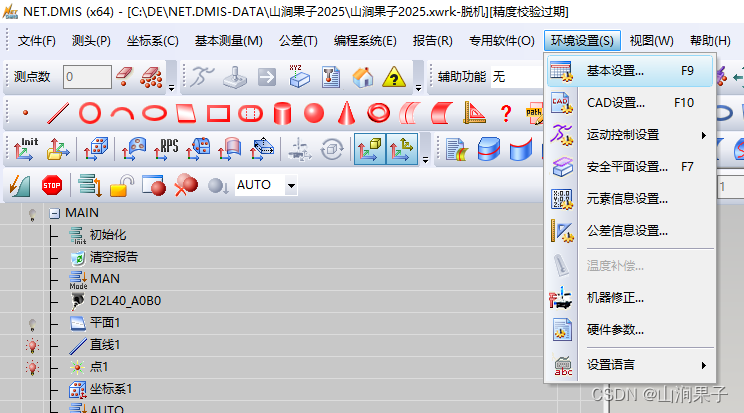The width and height of the screenshot is (744, 413).
Task: Select the circle feature tool
Action: [90, 113]
